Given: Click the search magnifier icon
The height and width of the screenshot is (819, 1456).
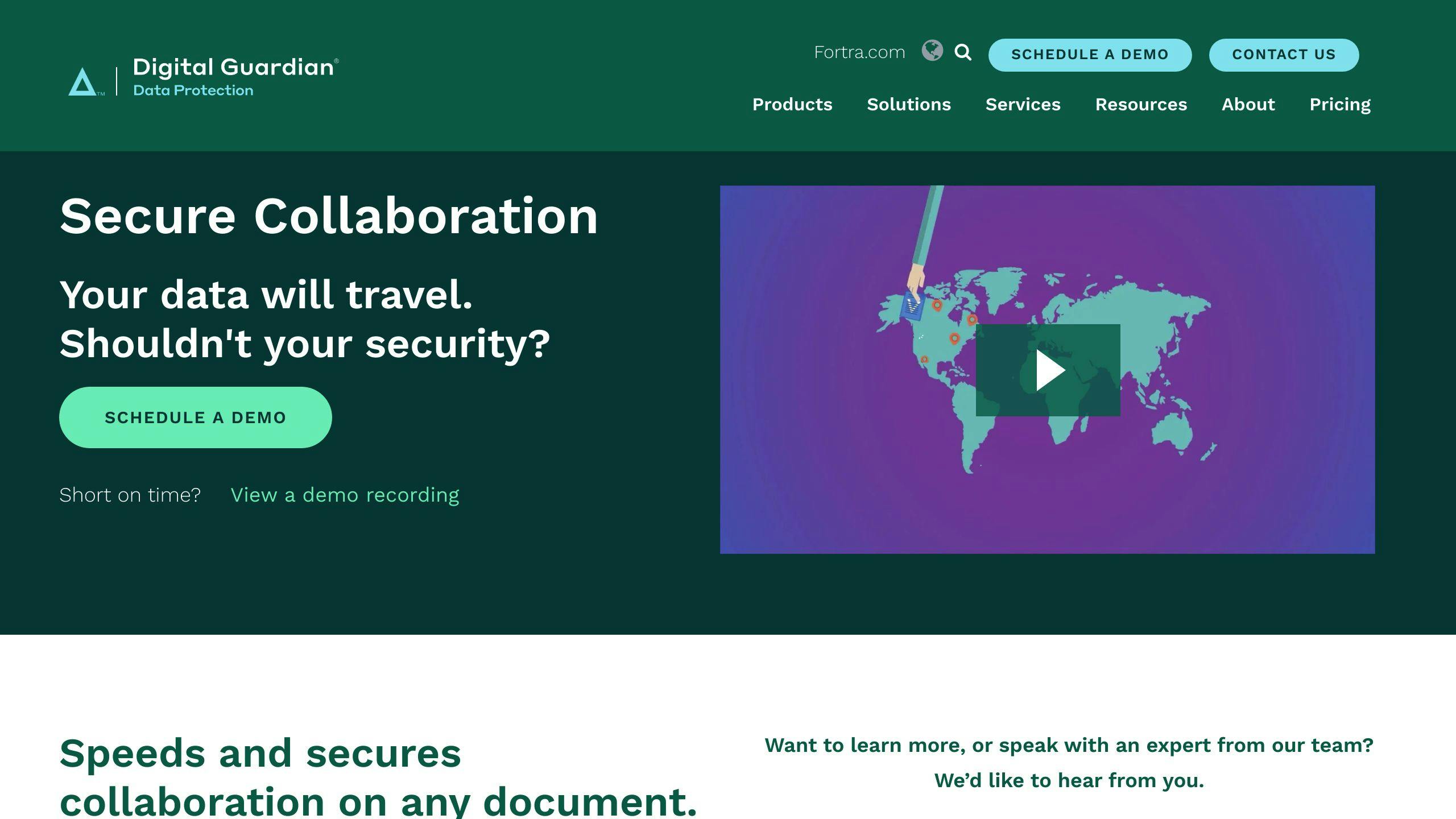Looking at the screenshot, I should 963,52.
